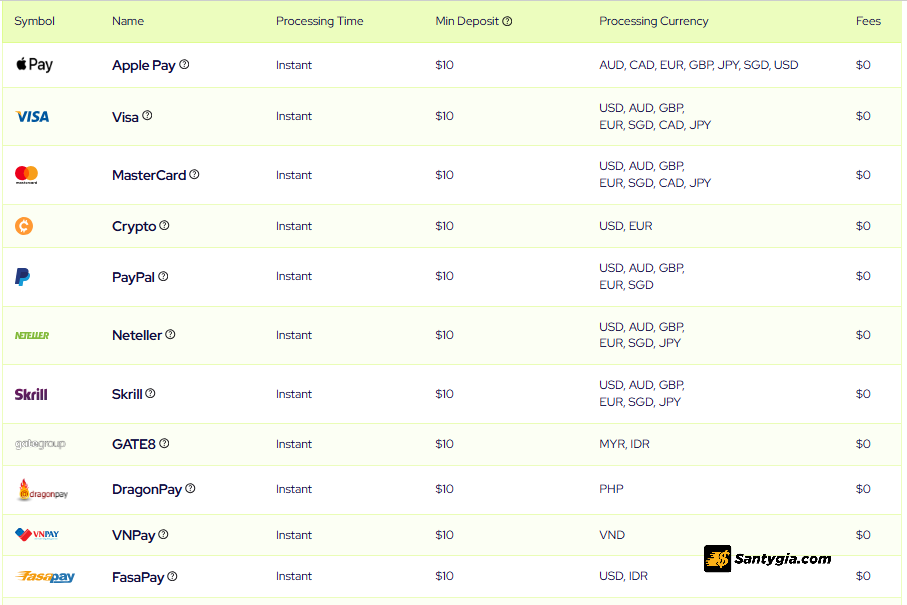Open the info icon beside DragonPay name
The height and width of the screenshot is (605, 907).
pyautogui.click(x=190, y=488)
